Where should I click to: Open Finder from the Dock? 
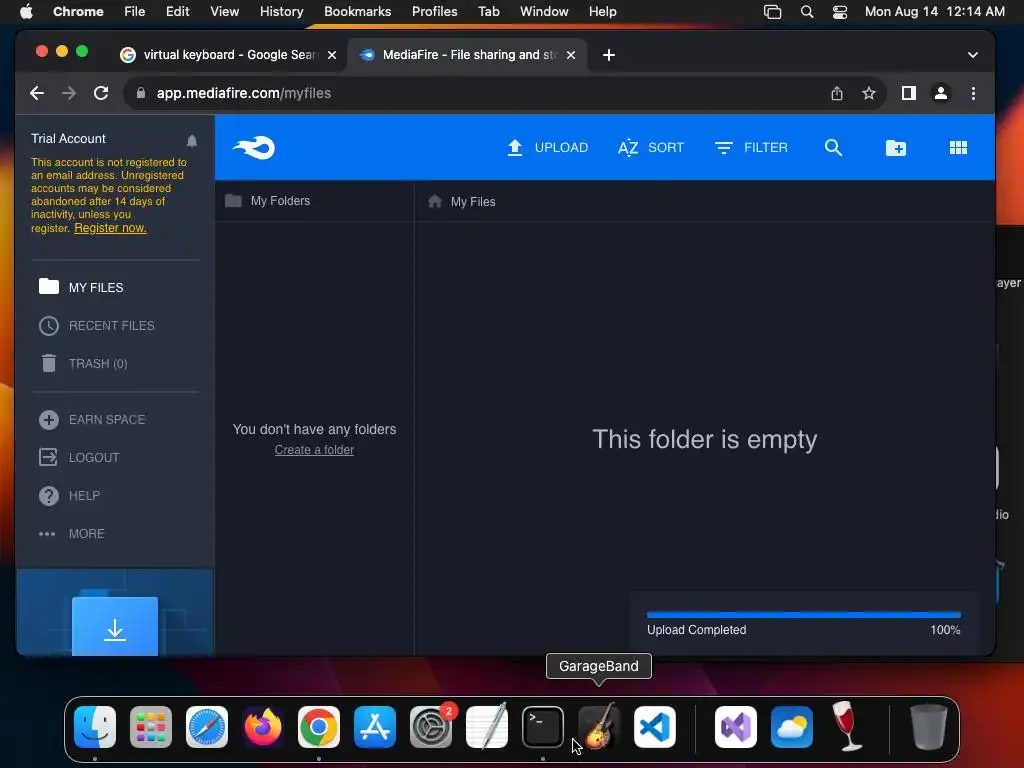click(95, 726)
